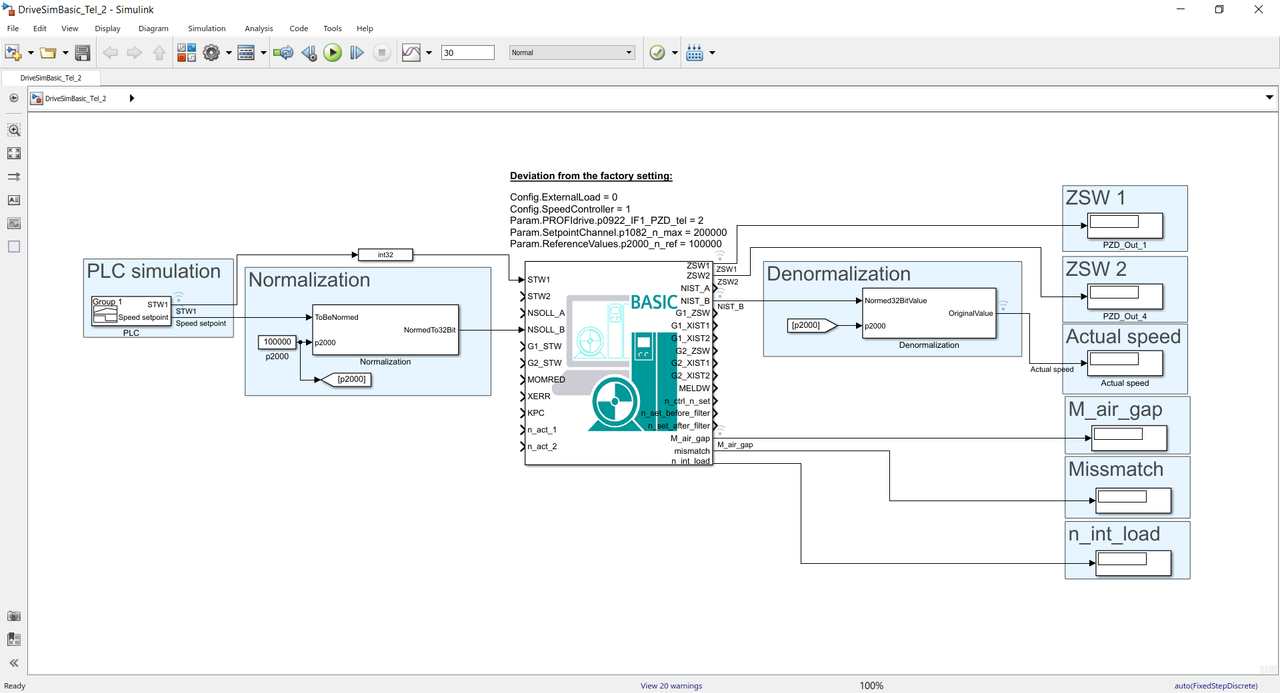Select the Image tool in the palette
1280x693 pixels.
click(x=14, y=223)
